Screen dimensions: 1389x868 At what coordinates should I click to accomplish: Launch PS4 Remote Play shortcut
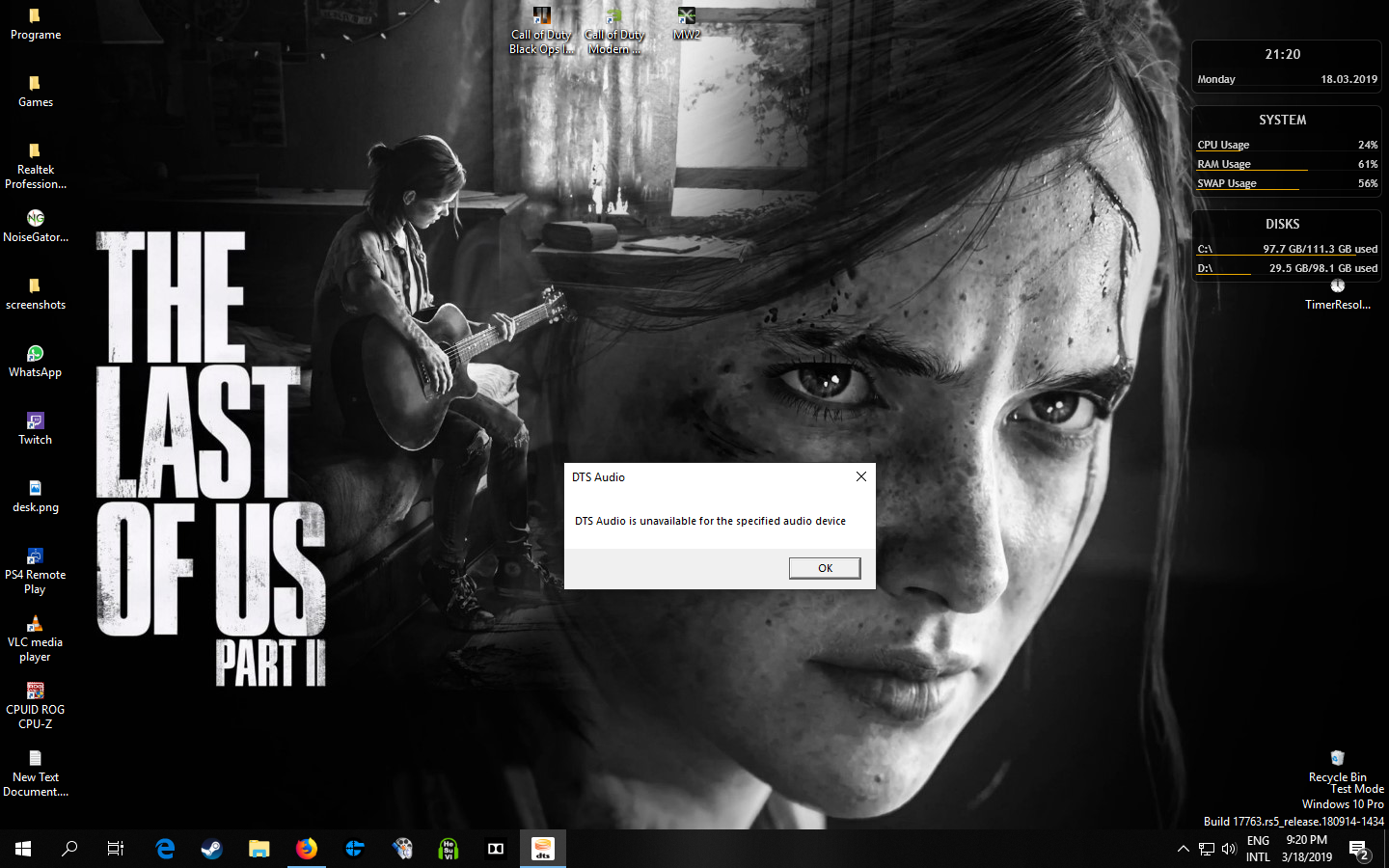click(36, 571)
